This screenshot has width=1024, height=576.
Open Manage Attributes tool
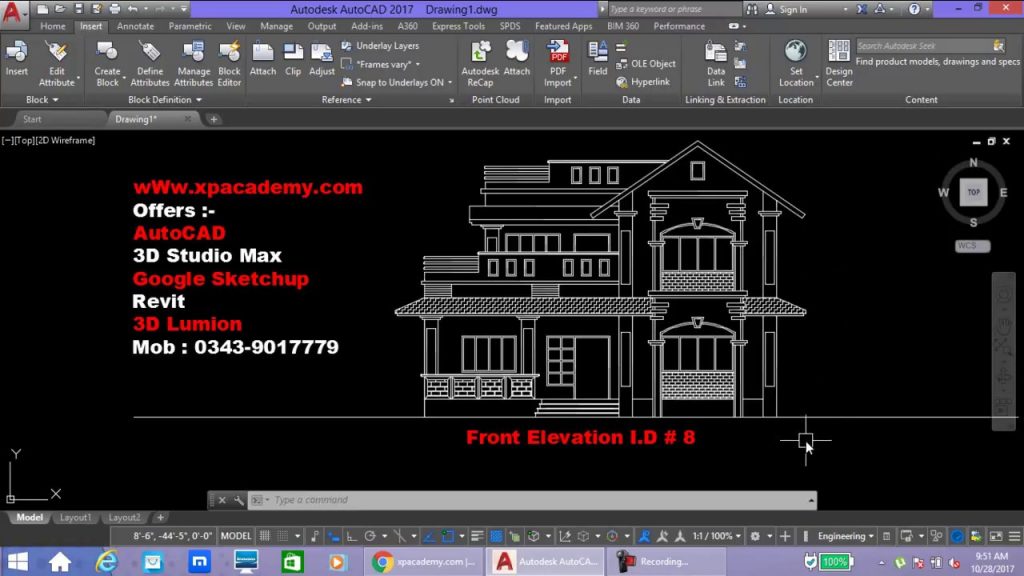click(x=193, y=64)
